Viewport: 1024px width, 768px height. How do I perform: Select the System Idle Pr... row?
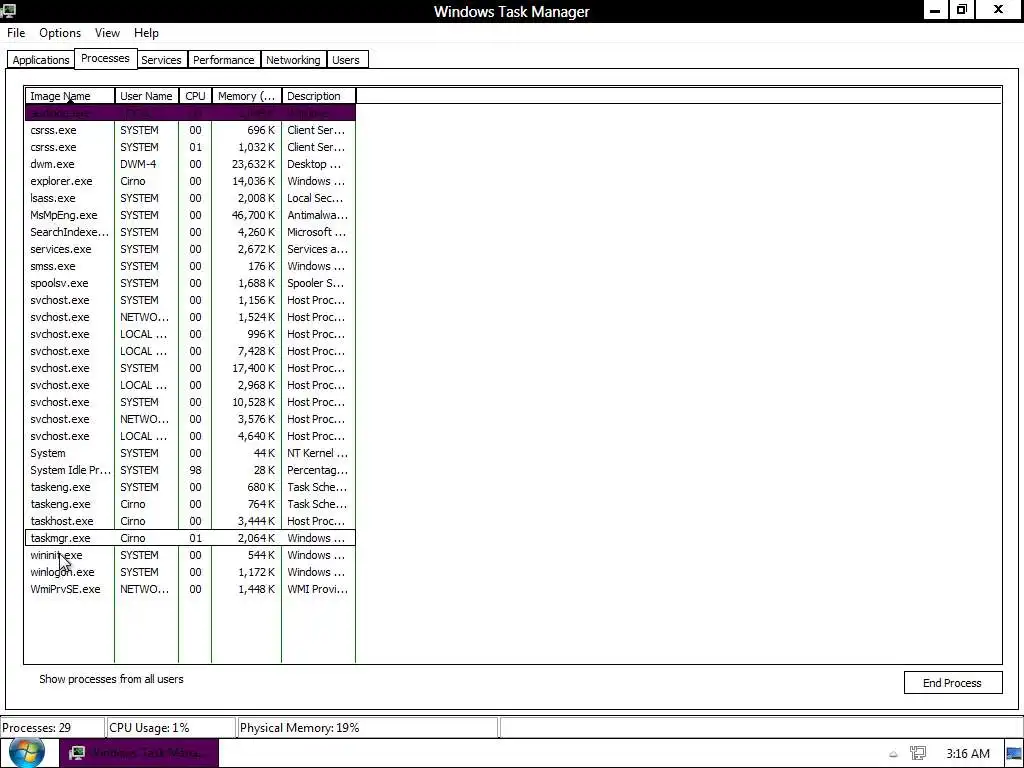190,470
